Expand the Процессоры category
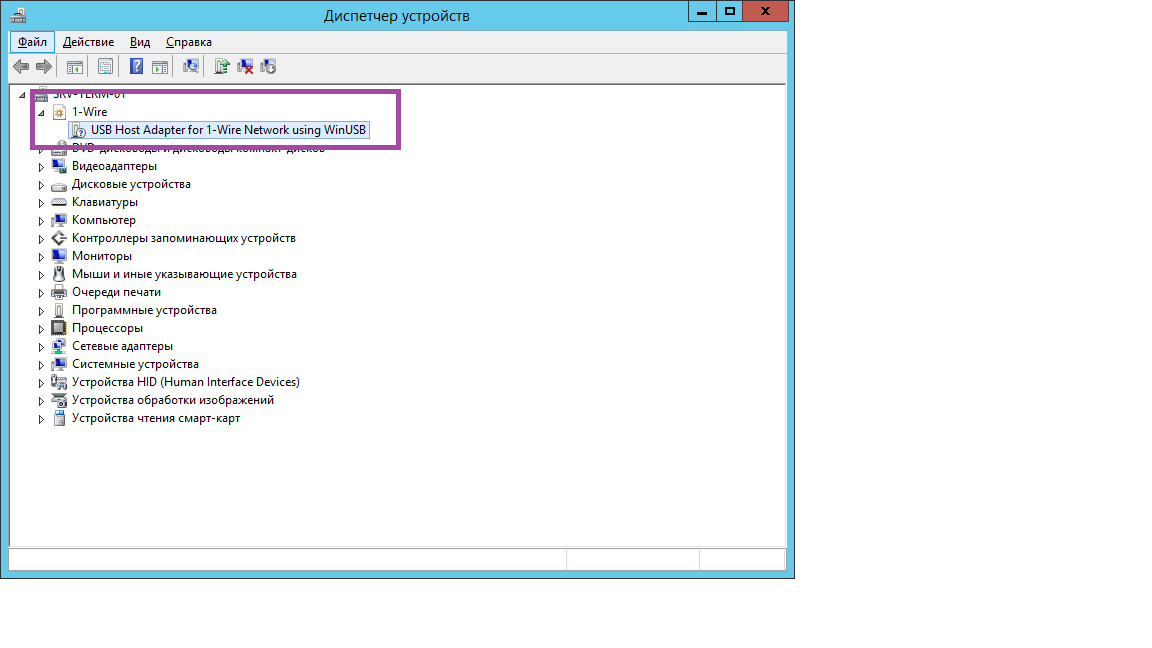Screen dimensions: 1152x648 41,329
